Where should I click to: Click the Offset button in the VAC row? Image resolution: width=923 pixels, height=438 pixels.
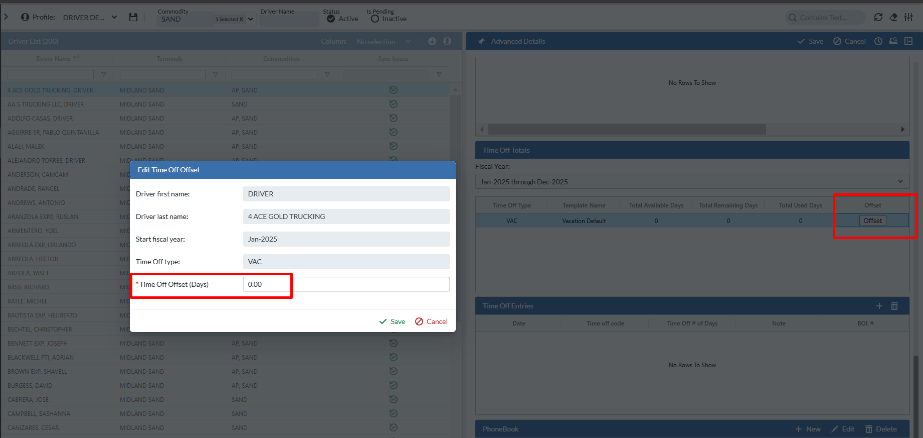872,221
